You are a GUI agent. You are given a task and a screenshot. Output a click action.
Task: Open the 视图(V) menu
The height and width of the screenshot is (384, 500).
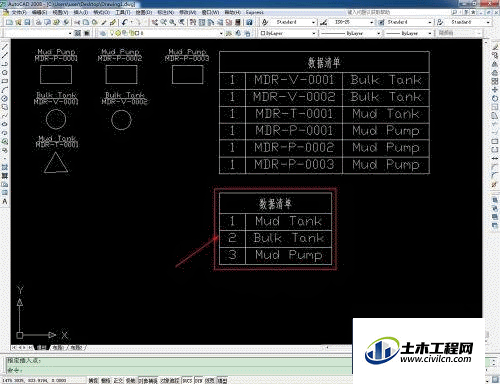click(60, 12)
